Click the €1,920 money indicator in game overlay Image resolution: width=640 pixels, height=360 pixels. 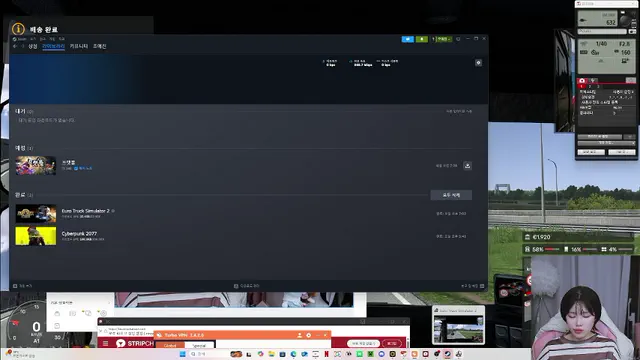point(541,237)
